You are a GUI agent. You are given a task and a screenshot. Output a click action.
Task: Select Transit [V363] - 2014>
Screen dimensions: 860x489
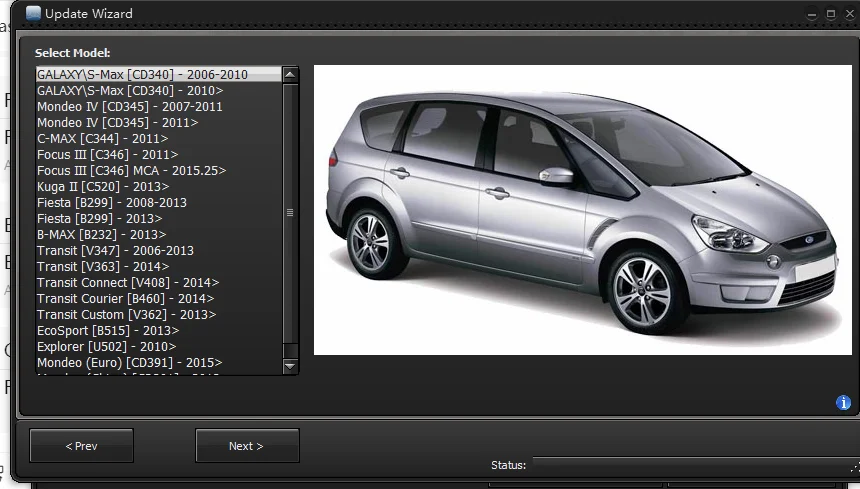(x=159, y=266)
